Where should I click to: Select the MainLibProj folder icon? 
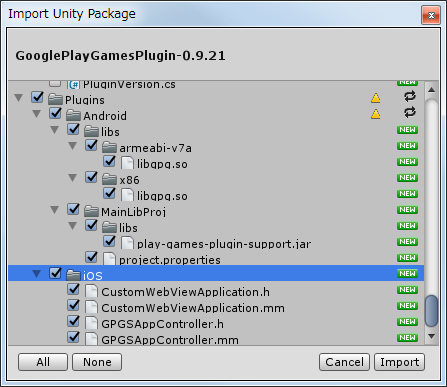pyautogui.click(x=91, y=211)
